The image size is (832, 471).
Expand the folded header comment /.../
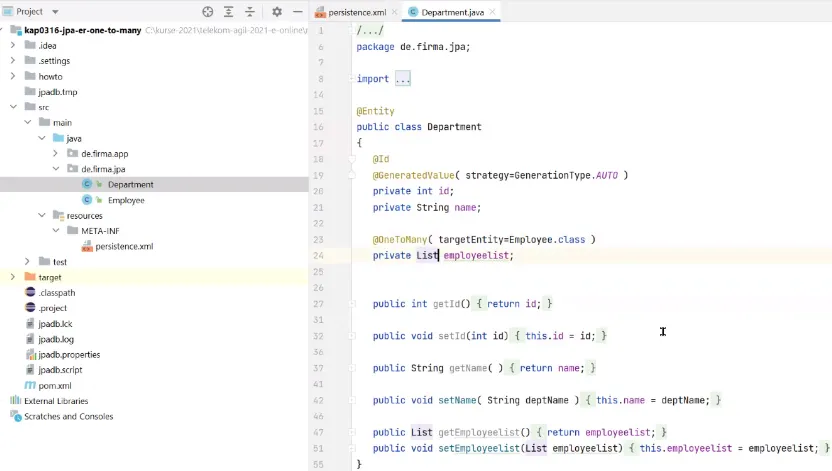tap(370, 31)
